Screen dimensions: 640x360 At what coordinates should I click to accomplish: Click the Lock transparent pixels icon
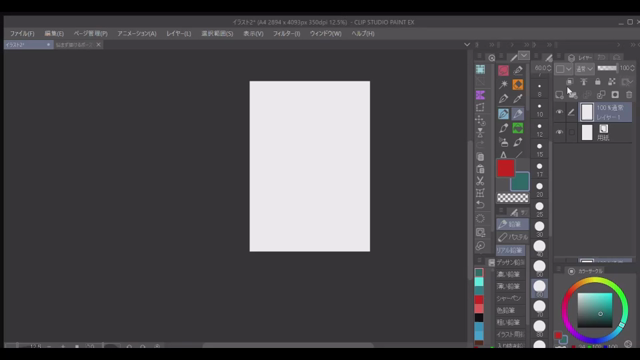click(x=611, y=82)
